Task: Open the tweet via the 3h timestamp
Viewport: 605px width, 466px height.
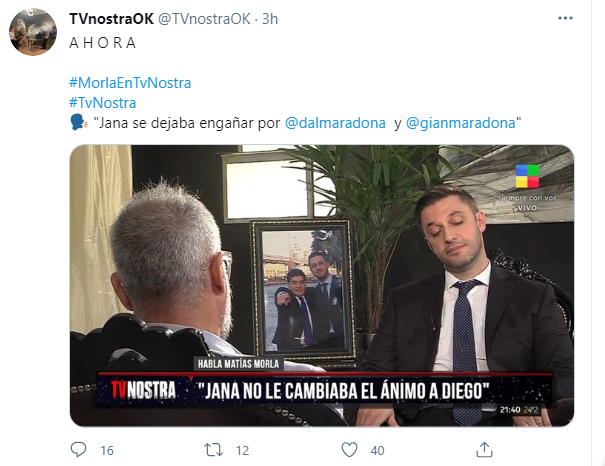Action: pos(270,19)
